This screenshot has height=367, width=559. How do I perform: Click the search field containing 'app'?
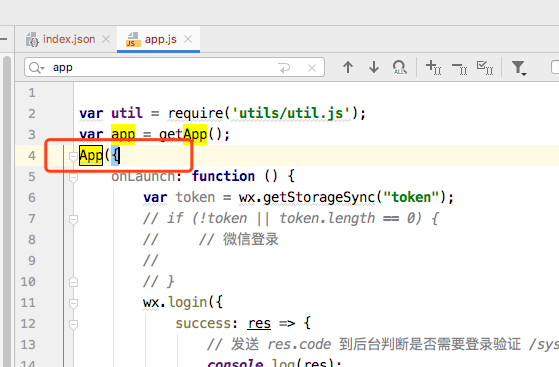(x=174, y=67)
